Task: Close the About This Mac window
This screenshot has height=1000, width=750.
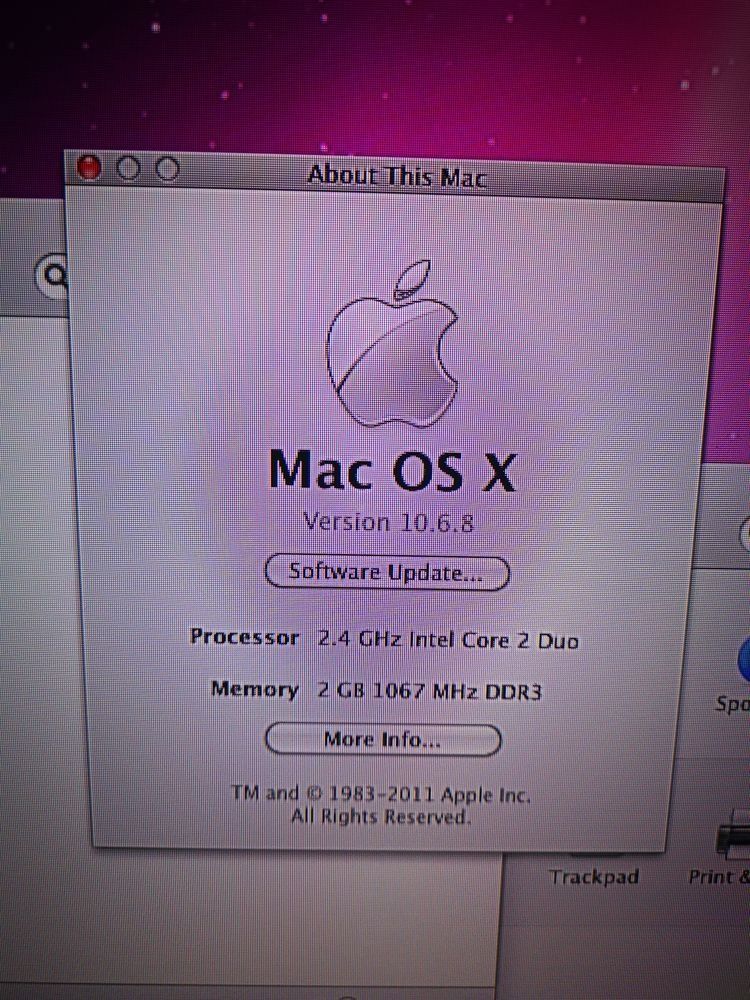Action: [89, 168]
